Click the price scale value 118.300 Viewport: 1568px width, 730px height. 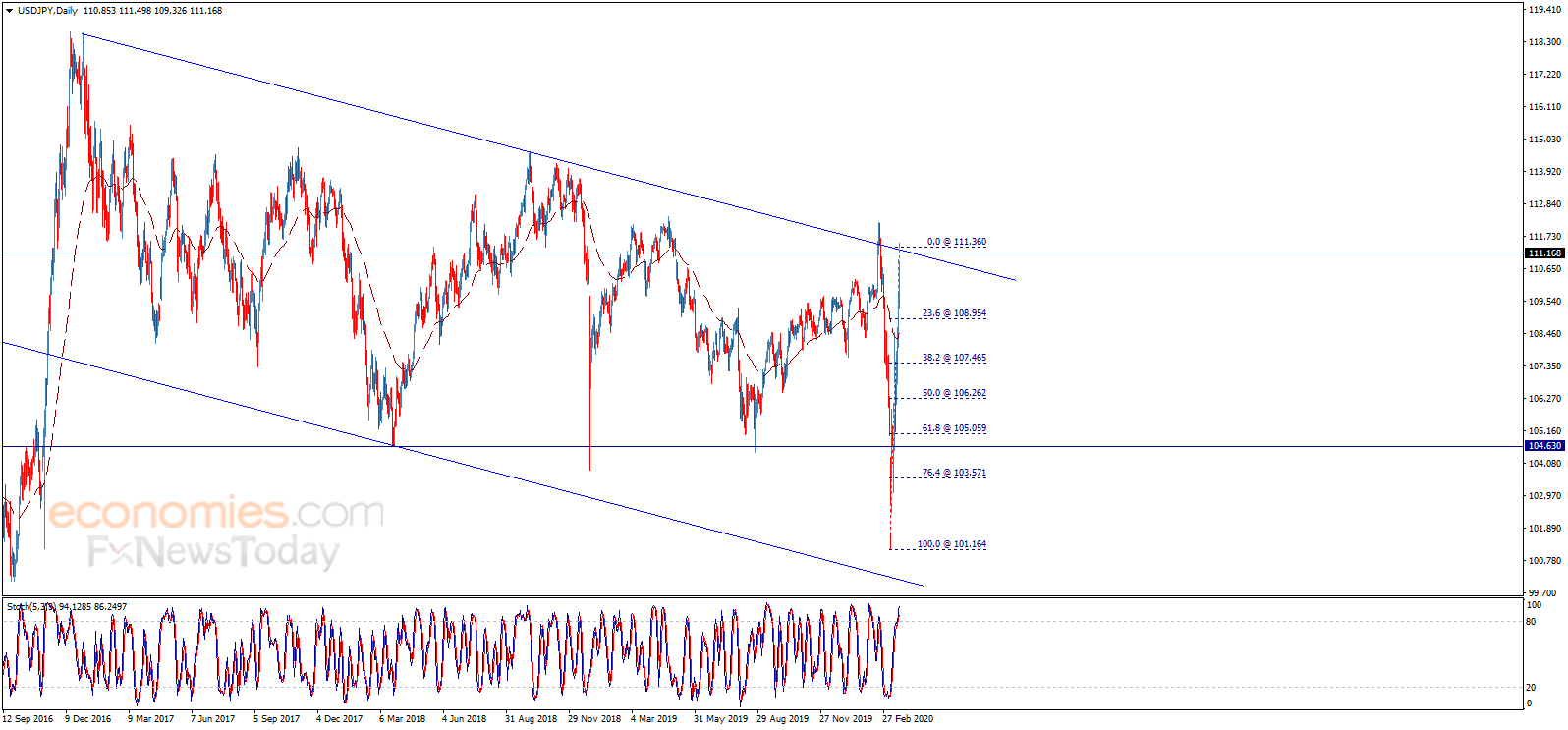[x=1544, y=42]
